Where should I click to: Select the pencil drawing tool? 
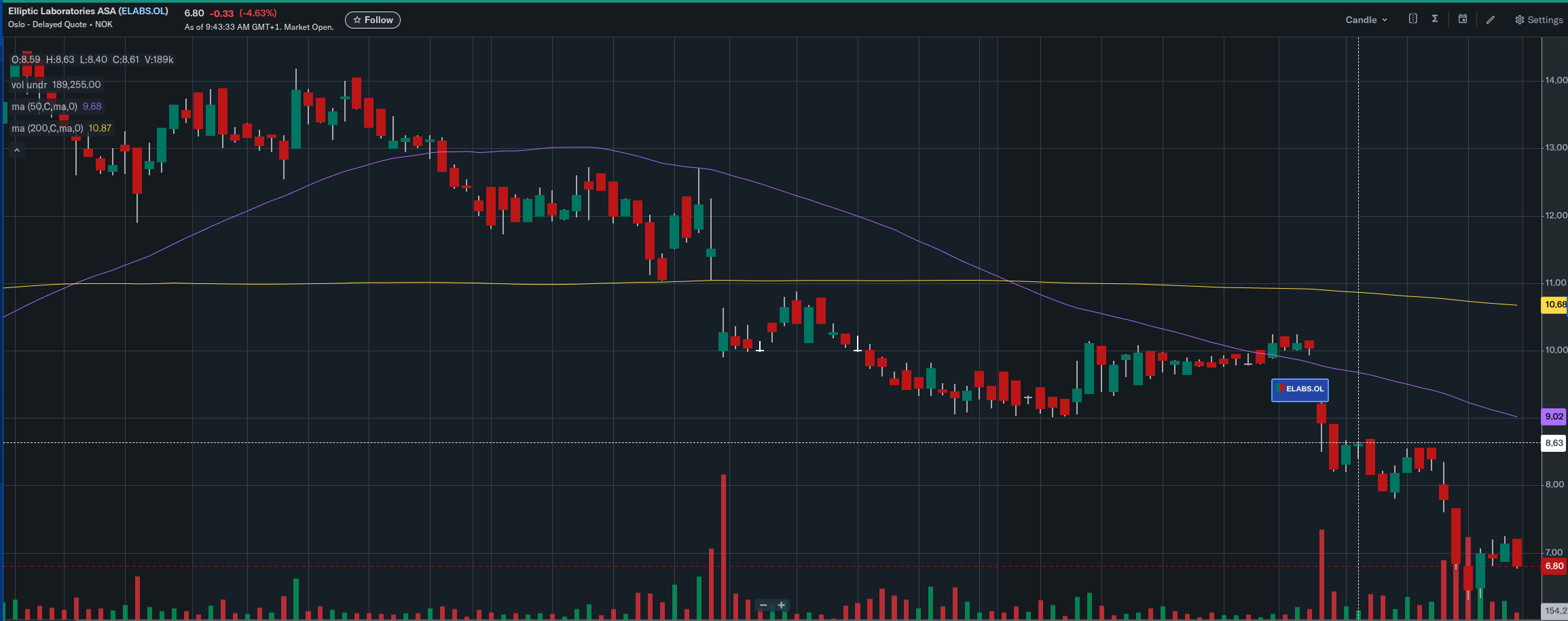1491,20
